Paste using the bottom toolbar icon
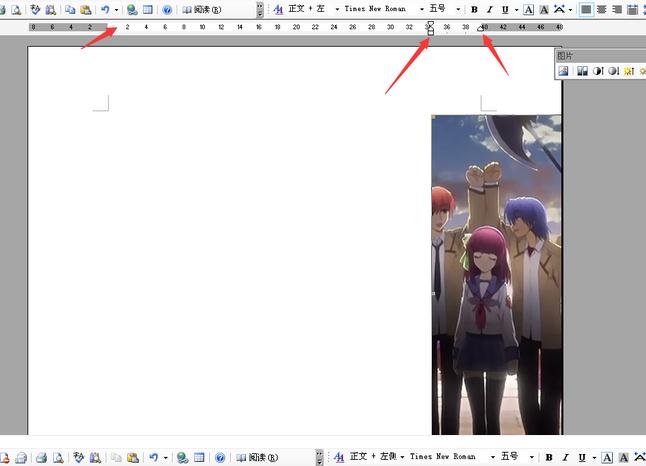Image resolution: width=646 pixels, height=466 pixels. click(x=133, y=457)
